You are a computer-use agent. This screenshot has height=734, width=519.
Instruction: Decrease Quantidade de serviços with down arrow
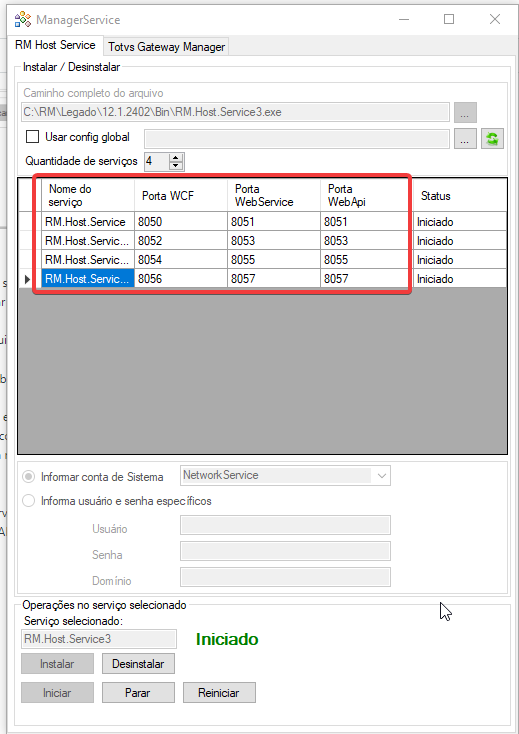175,165
